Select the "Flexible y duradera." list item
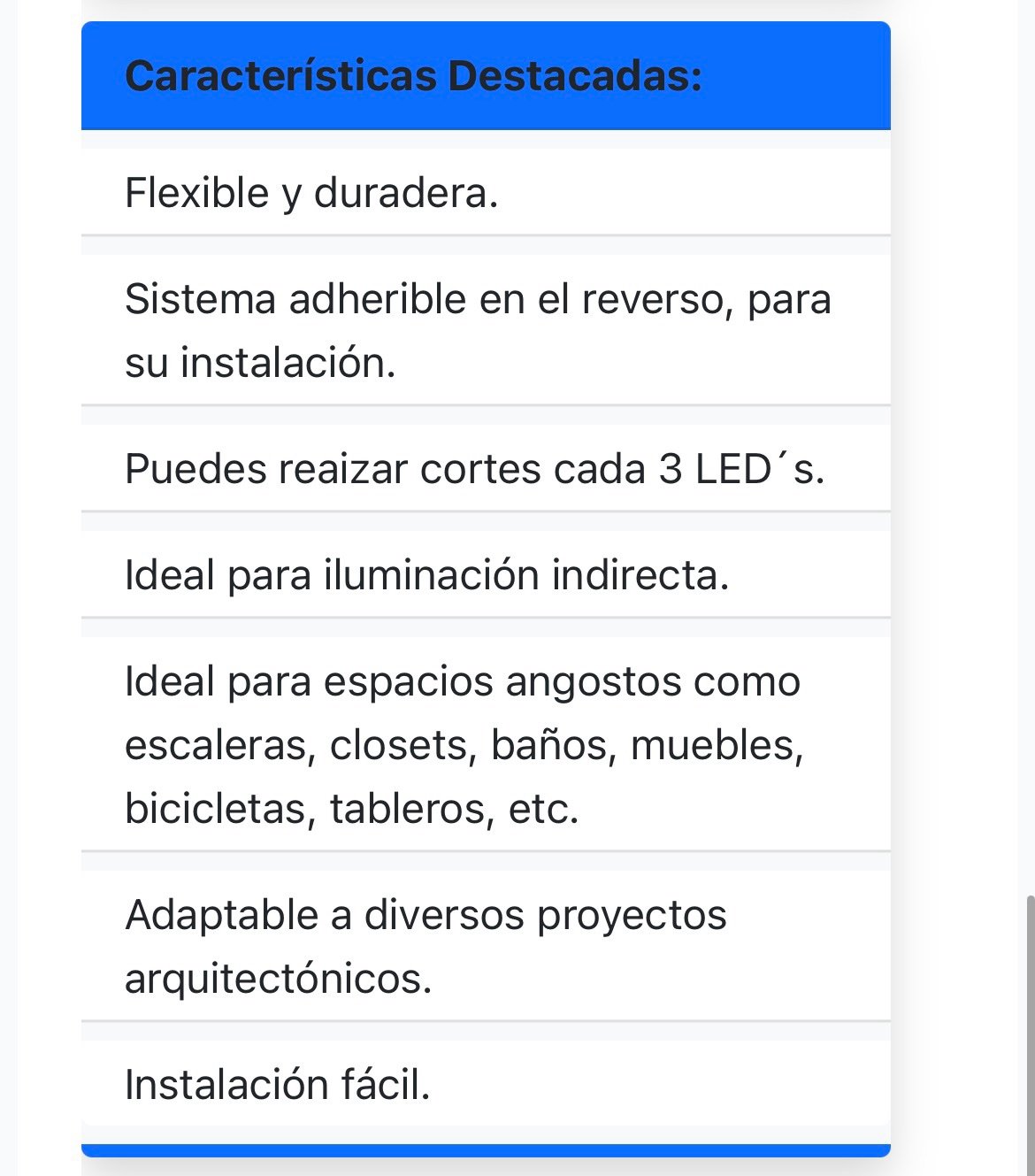Image resolution: width=1035 pixels, height=1176 pixels. point(311,193)
